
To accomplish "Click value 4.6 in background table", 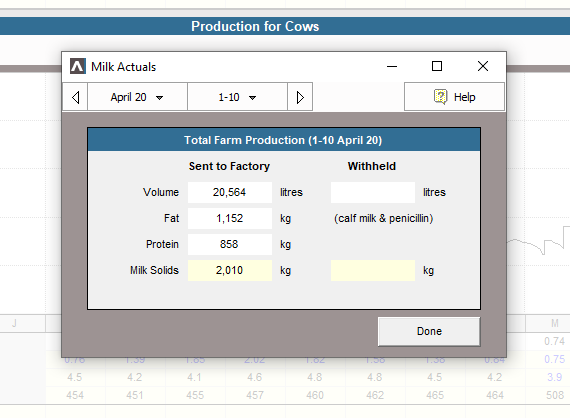I will pos(254,377).
